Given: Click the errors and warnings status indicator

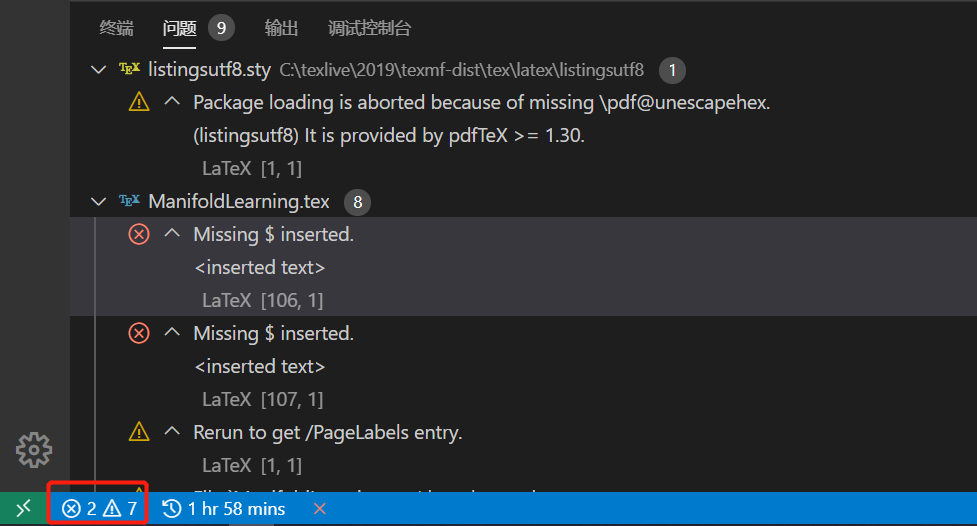Looking at the screenshot, I should (99, 509).
